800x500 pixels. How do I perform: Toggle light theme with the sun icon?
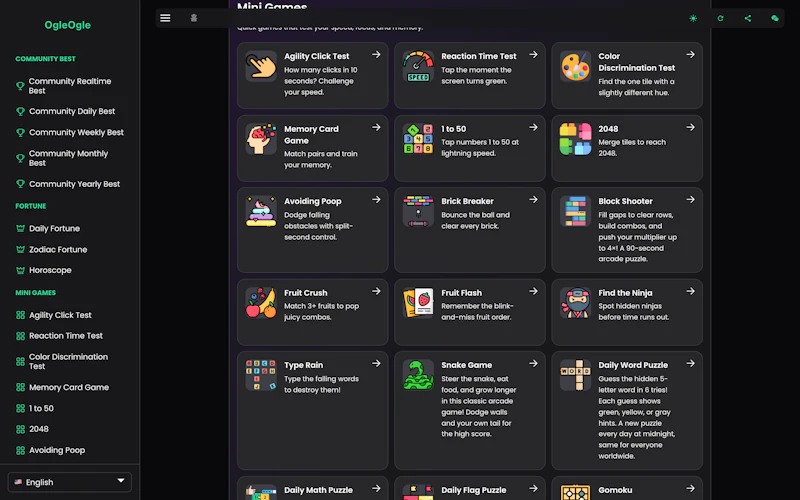[x=693, y=18]
